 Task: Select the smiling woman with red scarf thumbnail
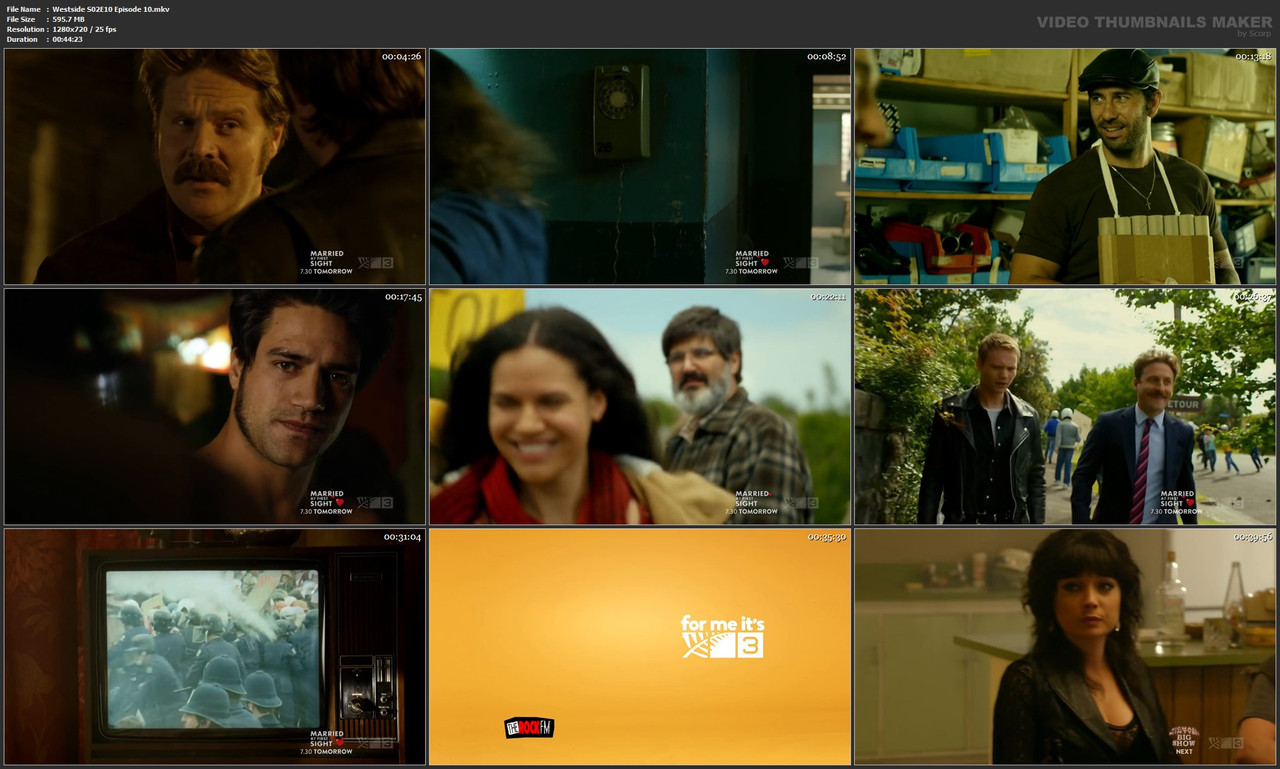[640, 407]
